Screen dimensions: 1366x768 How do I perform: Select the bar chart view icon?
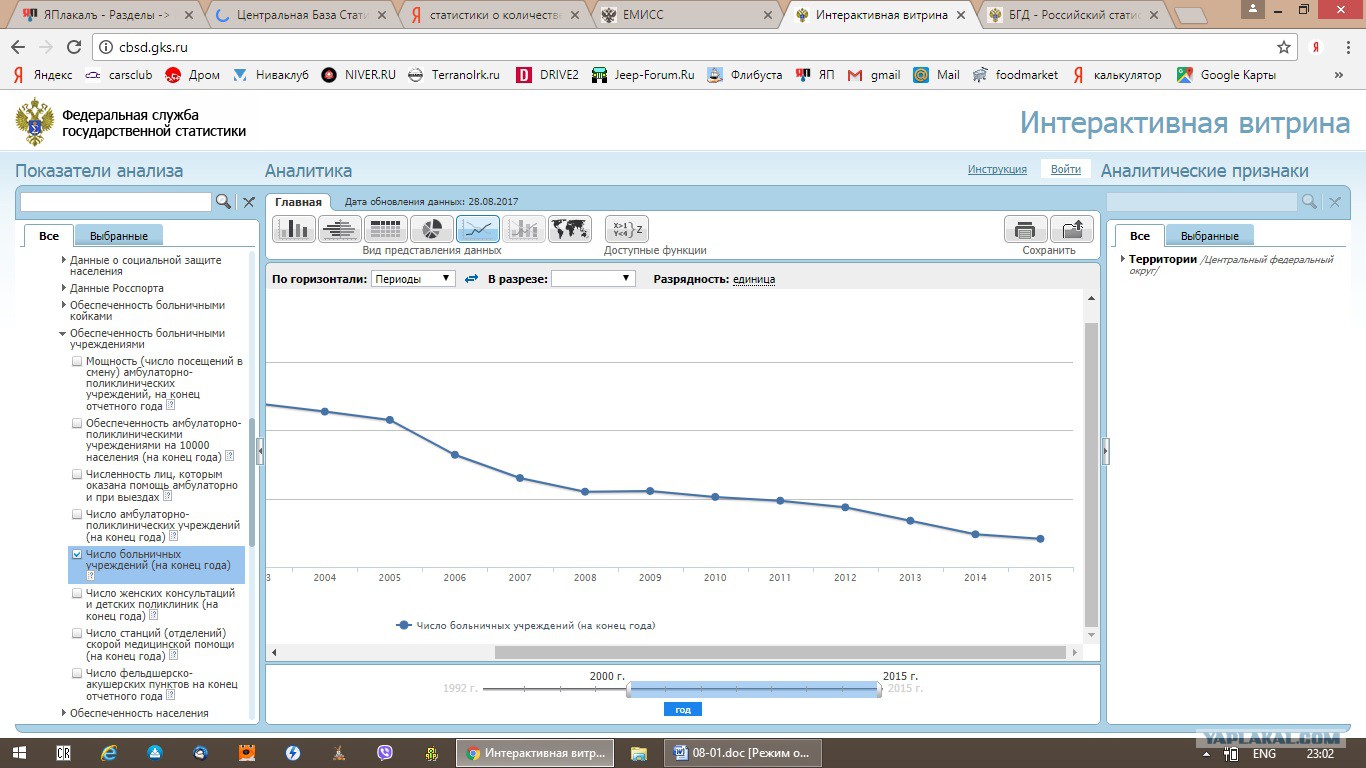[x=294, y=229]
